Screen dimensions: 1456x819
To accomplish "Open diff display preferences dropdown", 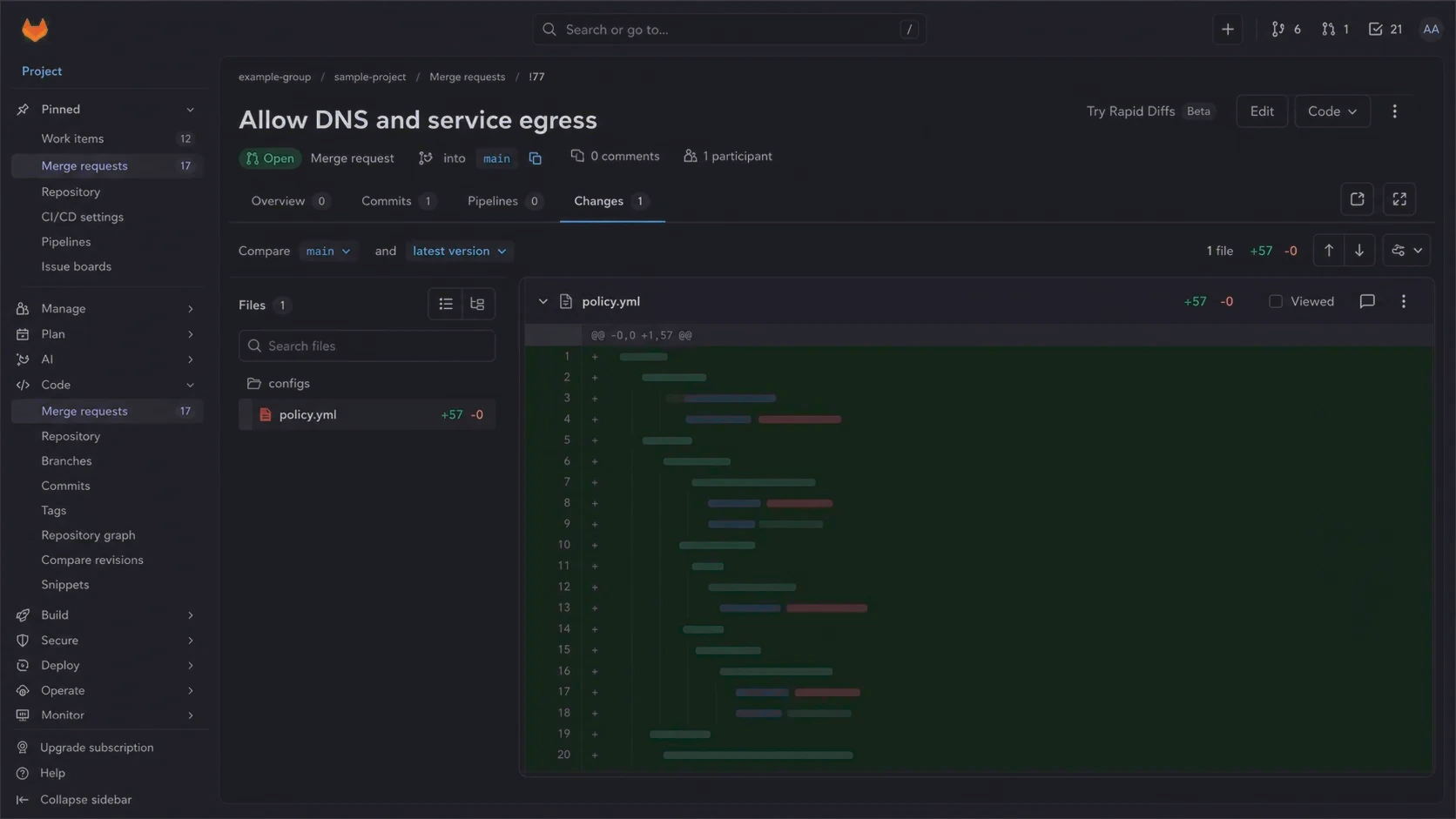I will 1406,251.
